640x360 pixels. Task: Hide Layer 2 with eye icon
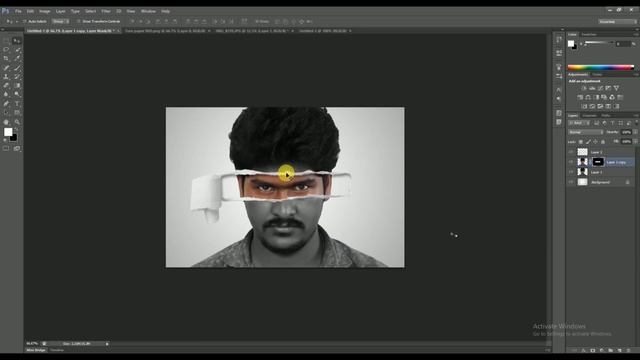[571, 152]
